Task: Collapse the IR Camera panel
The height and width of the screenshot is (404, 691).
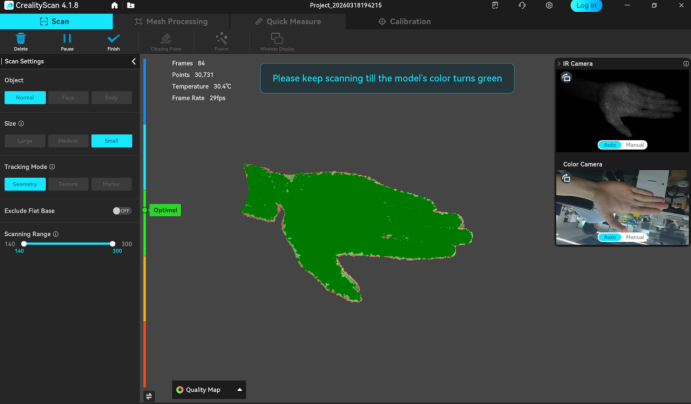Action: 557,64
